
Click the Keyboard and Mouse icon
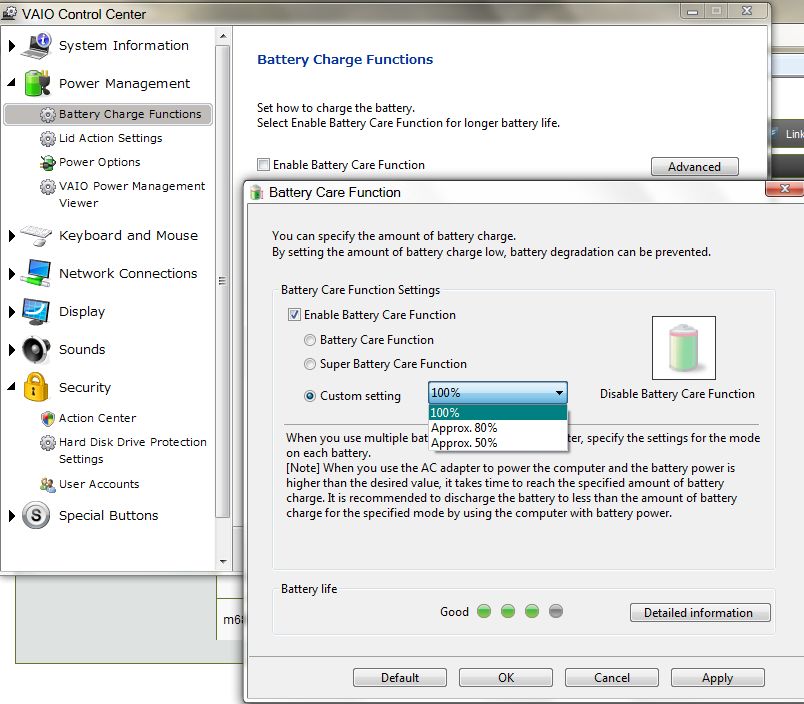(36, 235)
